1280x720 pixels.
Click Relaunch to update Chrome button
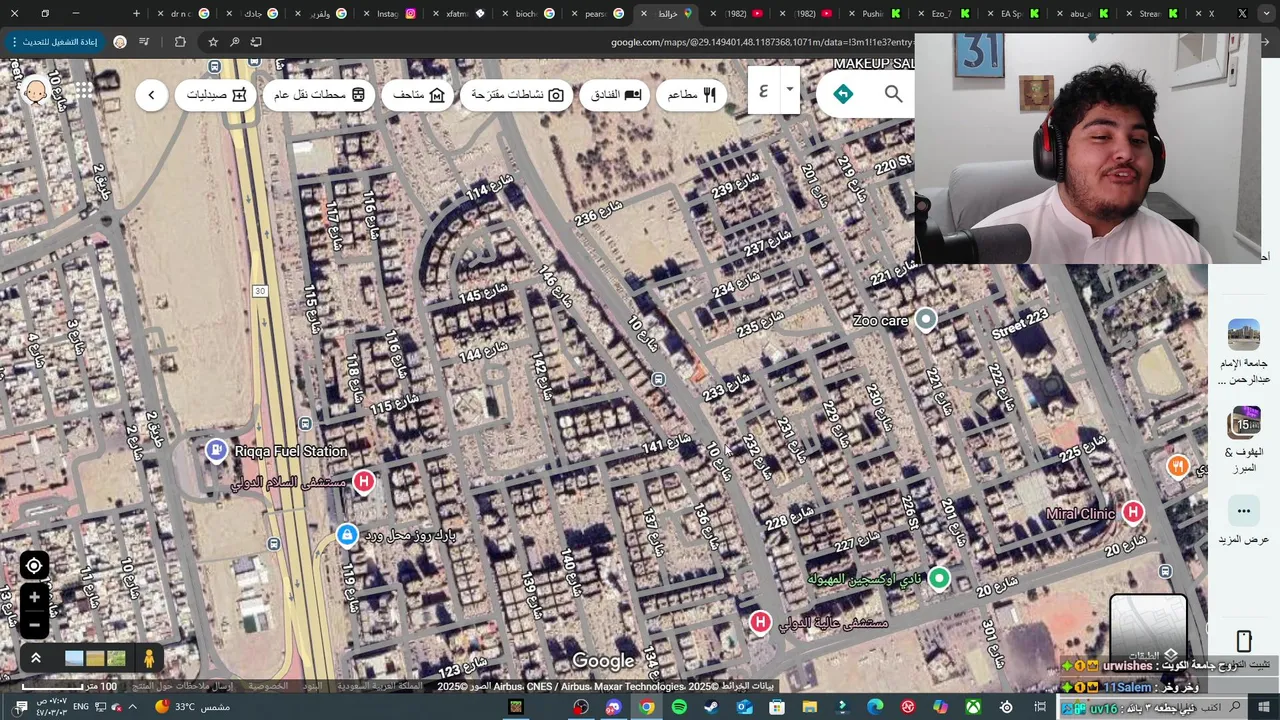[x=55, y=42]
